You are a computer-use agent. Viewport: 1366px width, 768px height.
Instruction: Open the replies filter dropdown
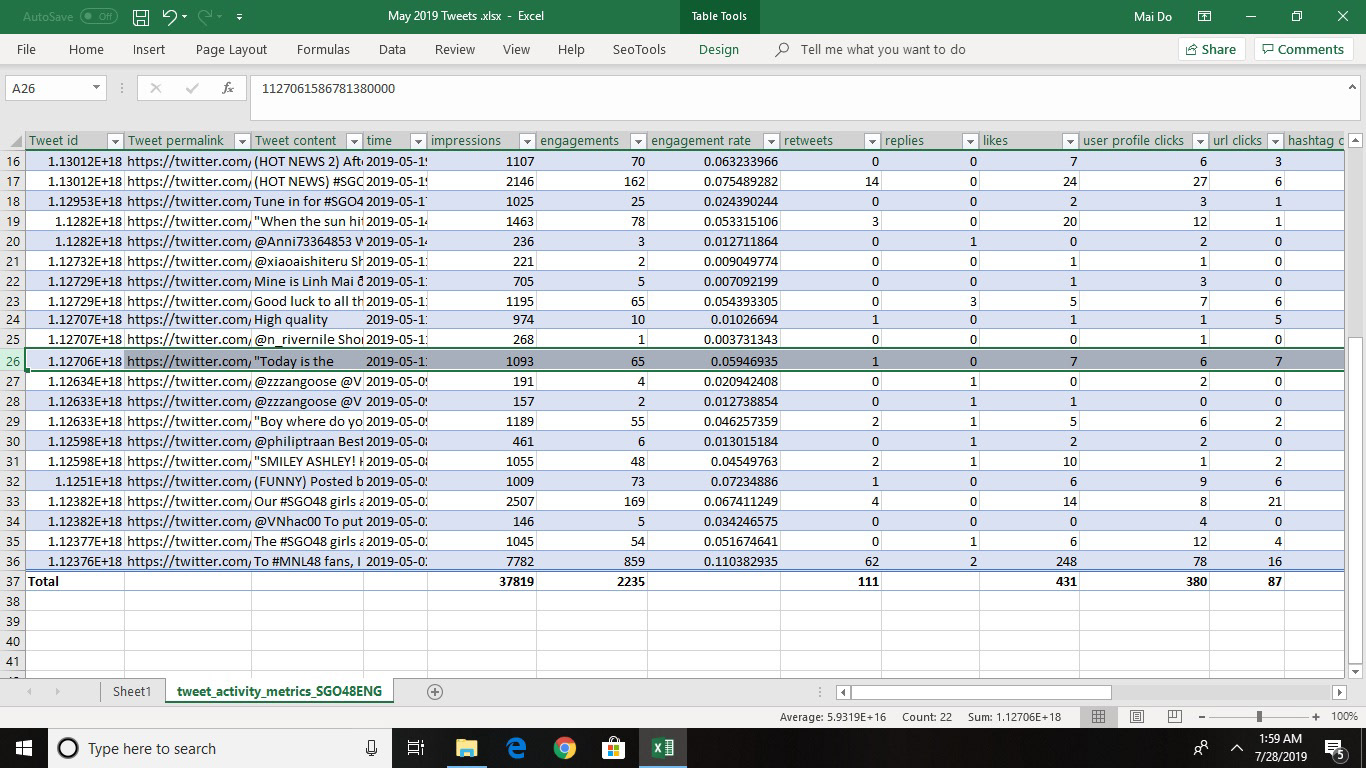pos(970,141)
